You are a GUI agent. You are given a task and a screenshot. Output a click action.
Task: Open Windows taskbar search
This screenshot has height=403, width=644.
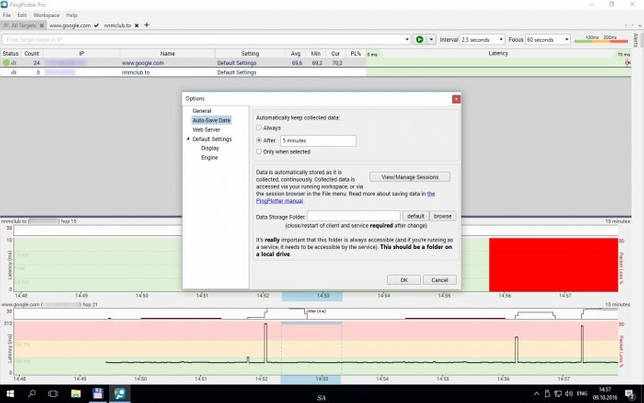click(x=32, y=394)
